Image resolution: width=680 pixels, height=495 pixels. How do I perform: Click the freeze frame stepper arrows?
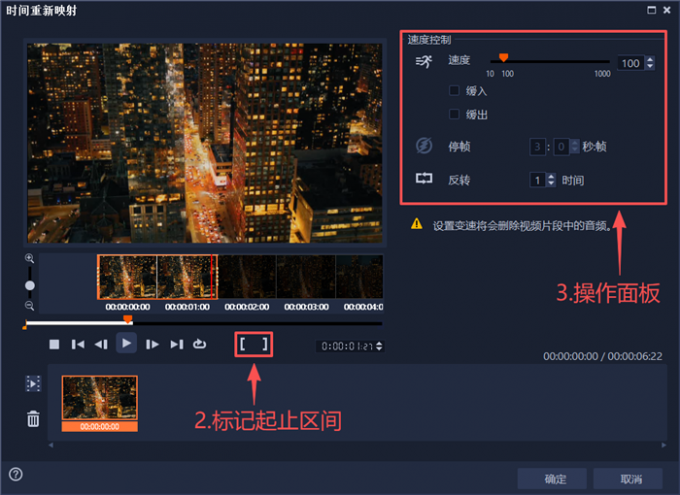[575, 147]
